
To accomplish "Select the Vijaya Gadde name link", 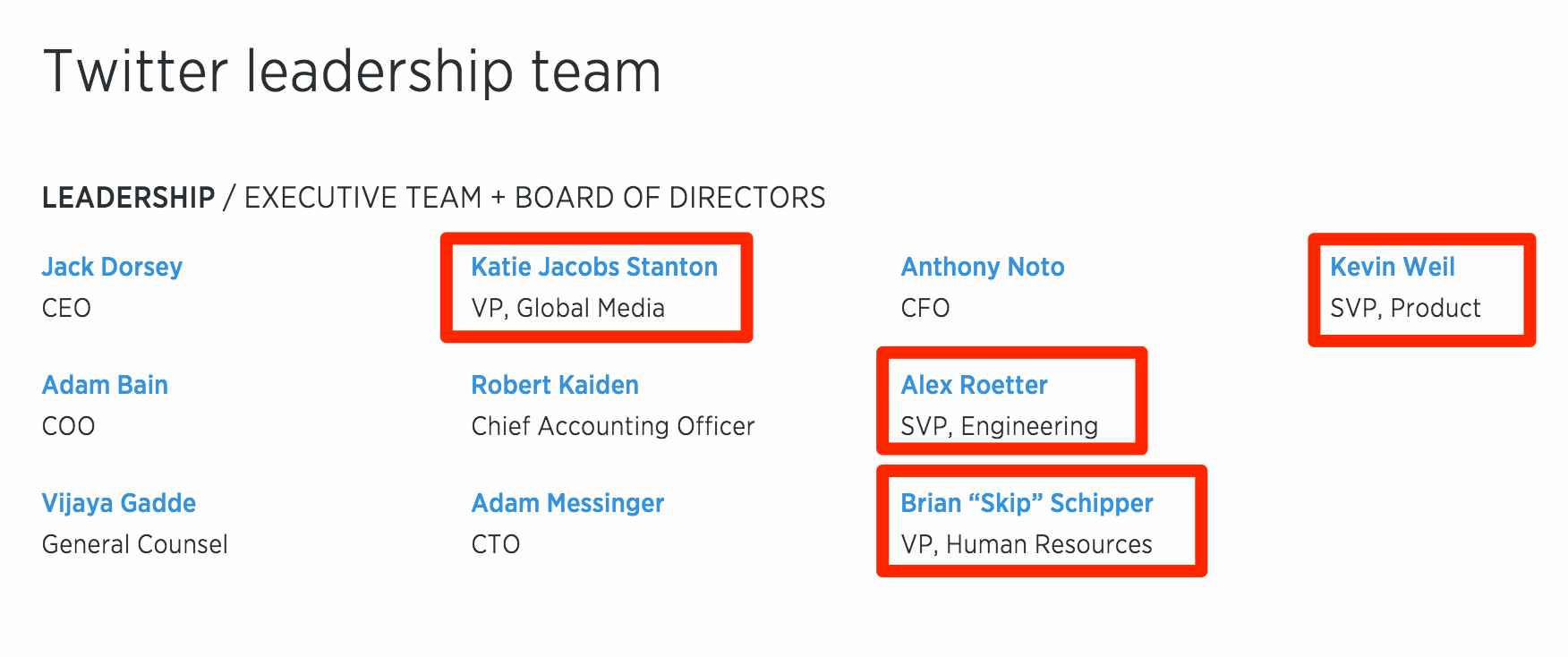I will pyautogui.click(x=119, y=503).
